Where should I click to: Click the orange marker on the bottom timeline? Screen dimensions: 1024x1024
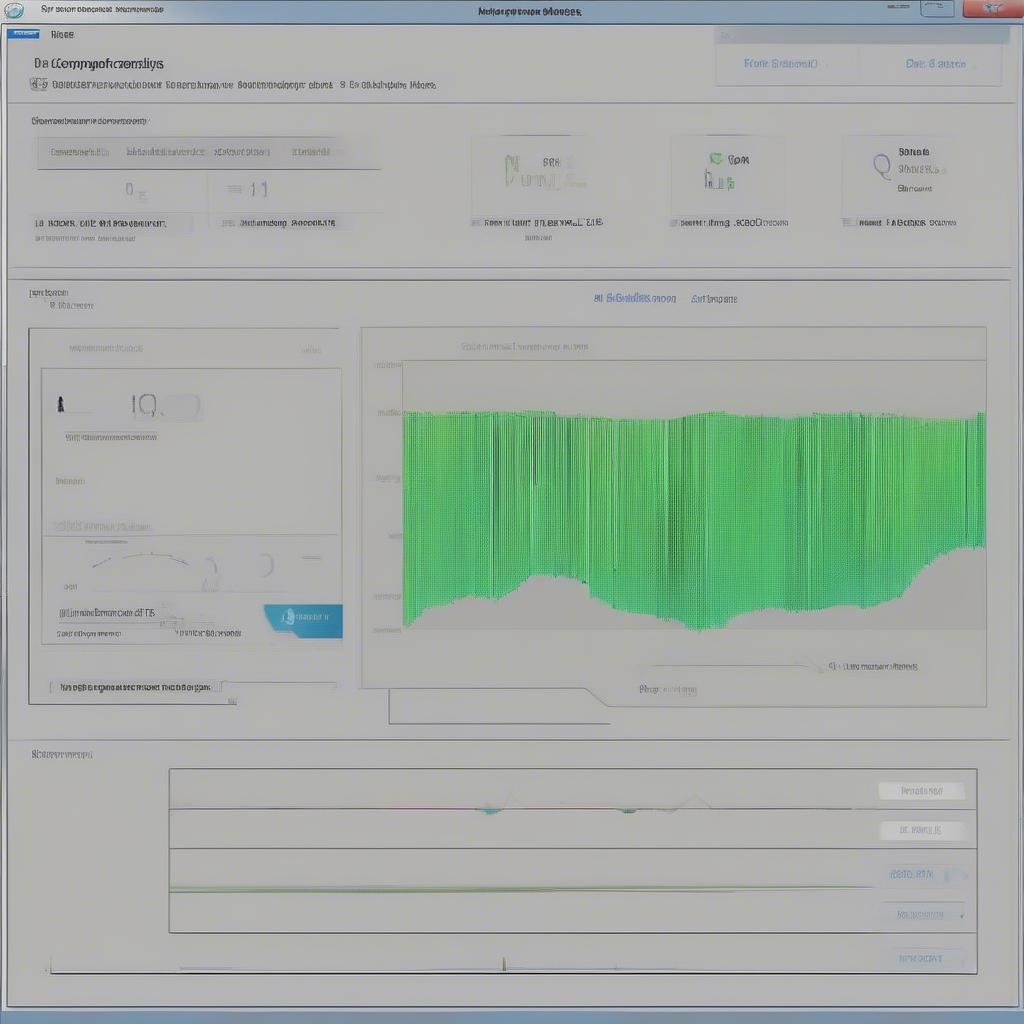[504, 965]
